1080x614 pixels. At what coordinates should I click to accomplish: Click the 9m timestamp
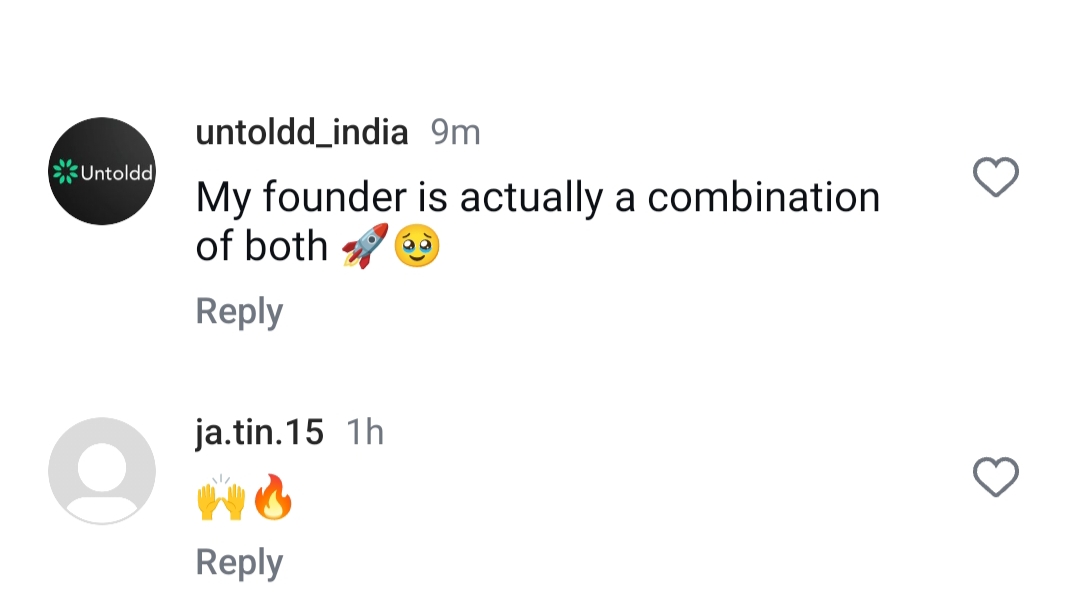[455, 132]
